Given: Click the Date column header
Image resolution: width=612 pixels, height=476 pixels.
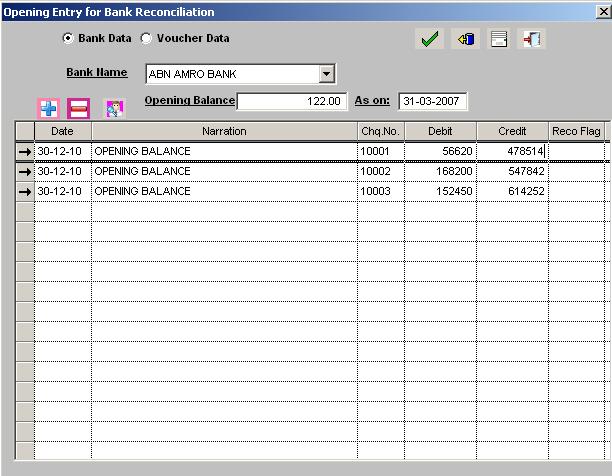Looking at the screenshot, I should (x=62, y=131).
